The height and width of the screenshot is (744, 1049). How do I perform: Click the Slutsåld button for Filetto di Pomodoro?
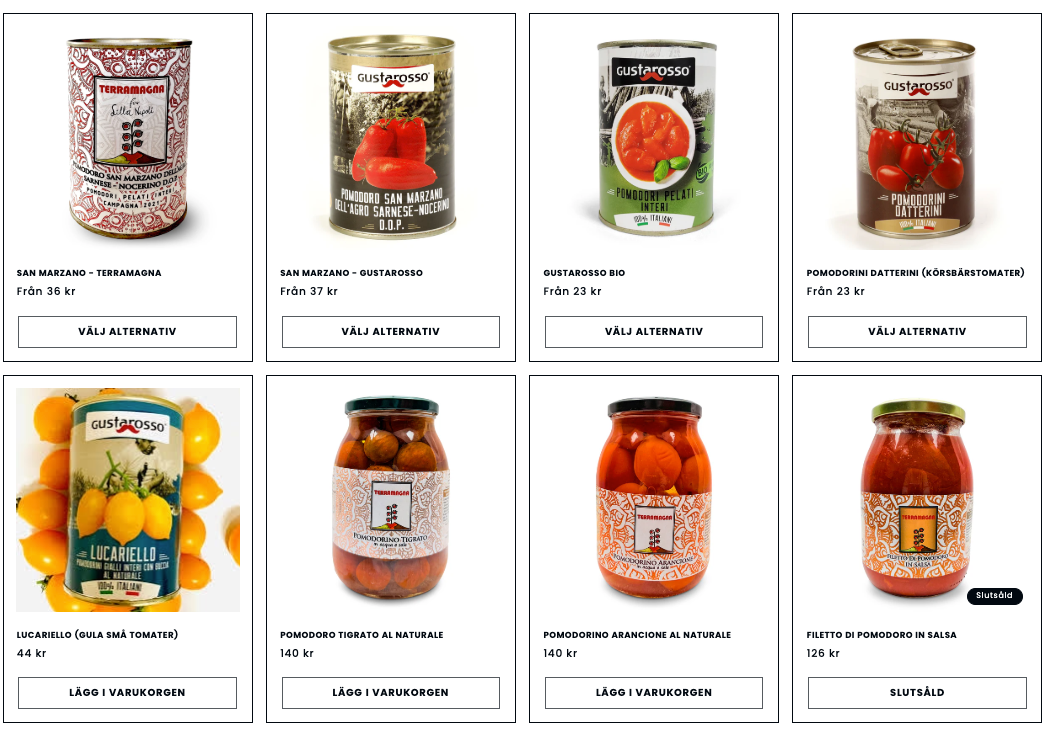[x=917, y=692]
